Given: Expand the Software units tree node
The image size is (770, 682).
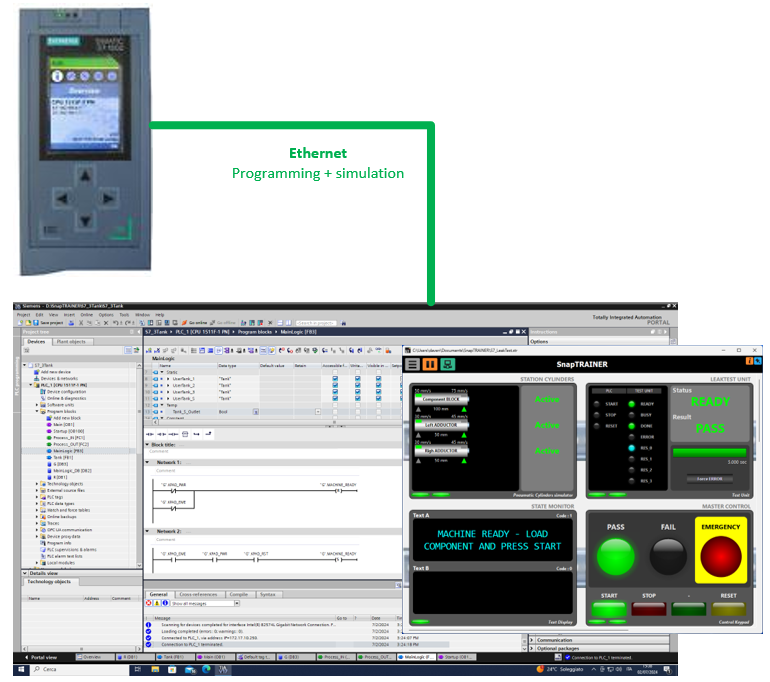Looking at the screenshot, I should [37, 405].
